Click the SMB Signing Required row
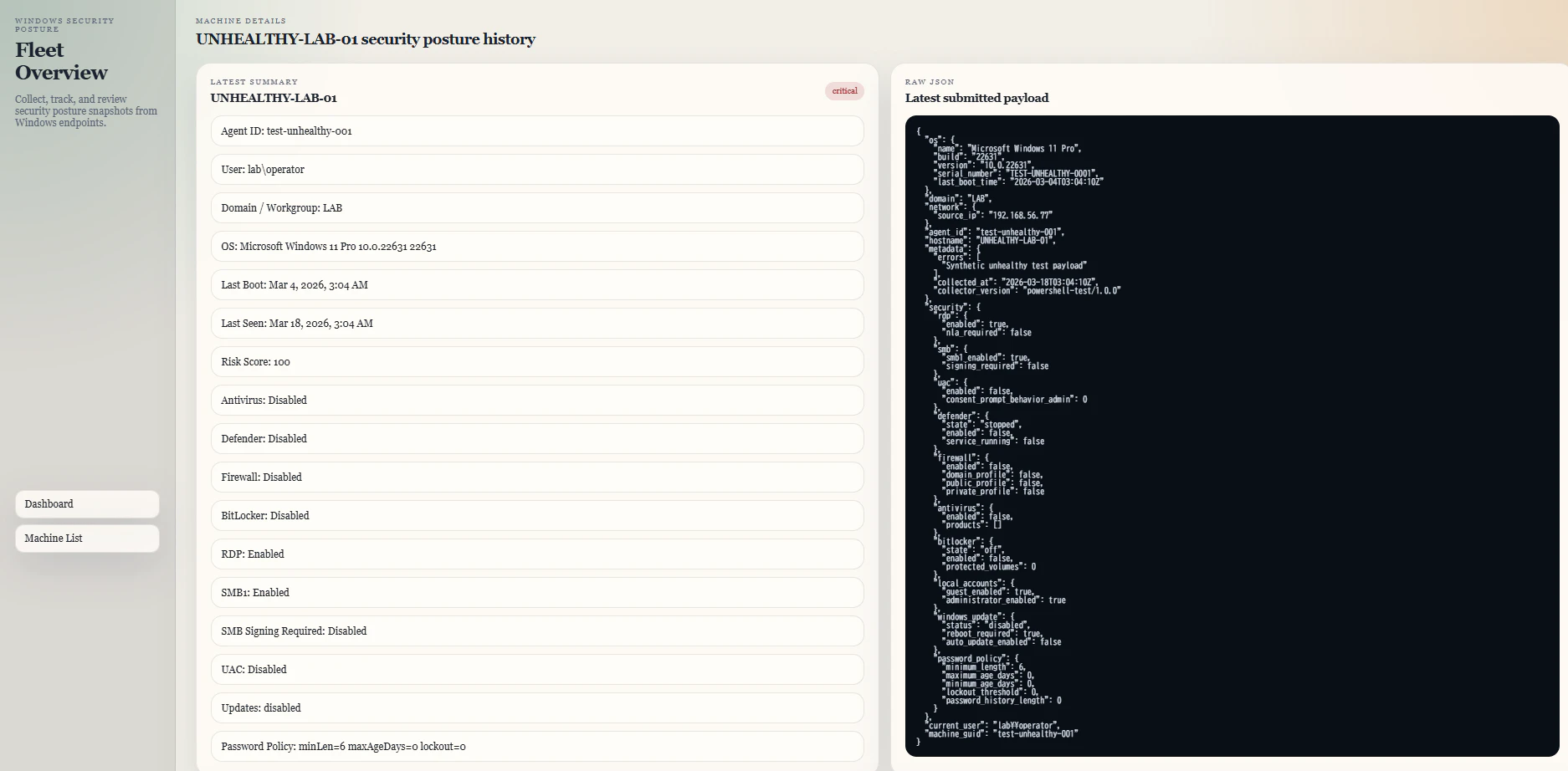Viewport: 1568px width, 771px height. 537,631
